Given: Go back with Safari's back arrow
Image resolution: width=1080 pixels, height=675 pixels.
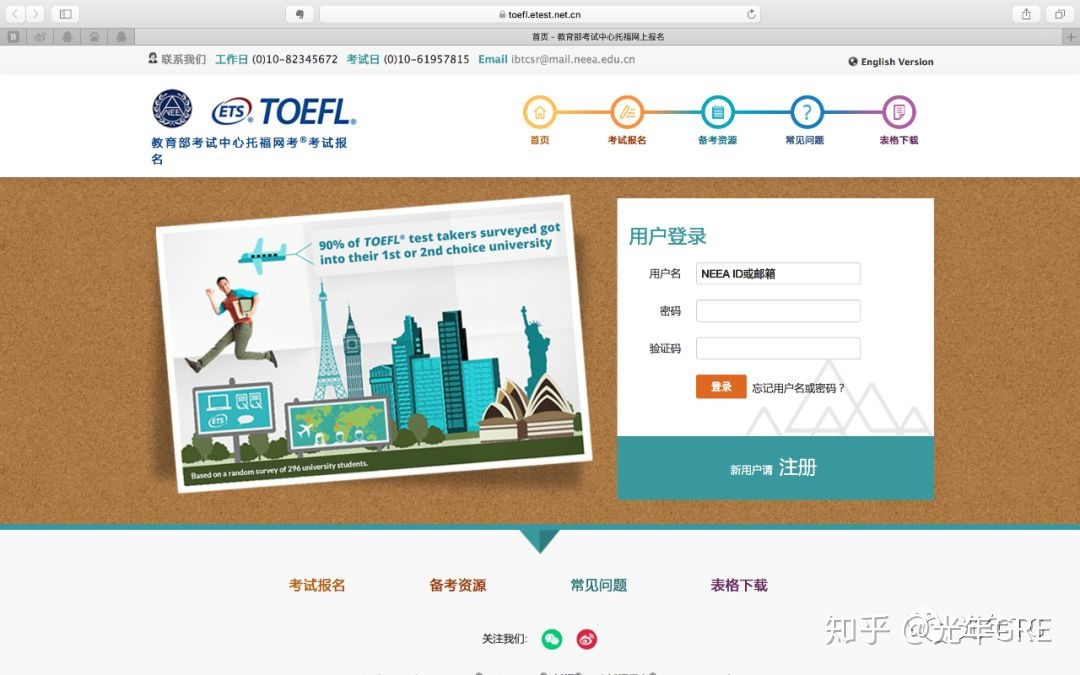Looking at the screenshot, I should (15, 14).
